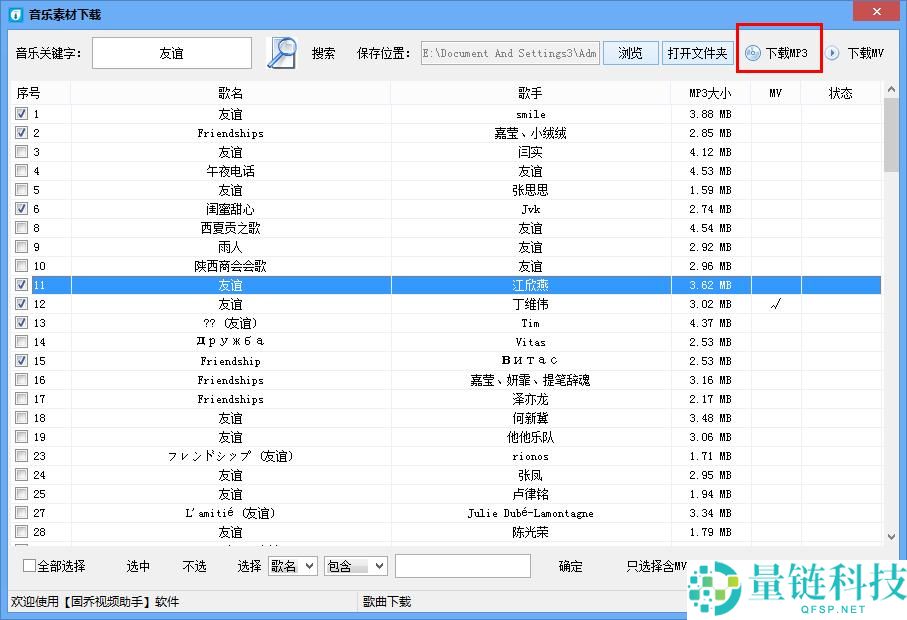Screen dimensions: 907x620
Task: Sort by the 歌手 column header
Action: point(530,93)
